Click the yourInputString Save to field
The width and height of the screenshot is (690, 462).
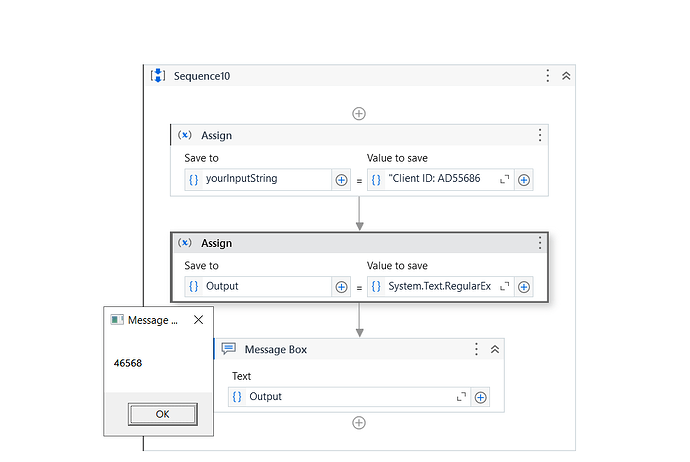(262, 180)
